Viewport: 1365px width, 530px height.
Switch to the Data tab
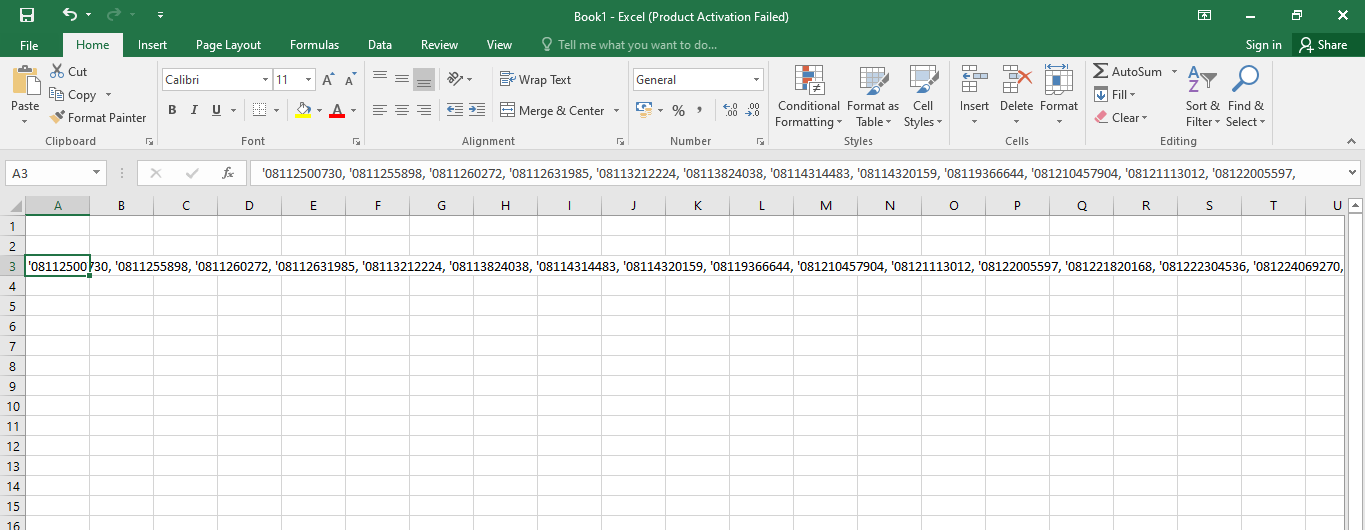(x=379, y=45)
